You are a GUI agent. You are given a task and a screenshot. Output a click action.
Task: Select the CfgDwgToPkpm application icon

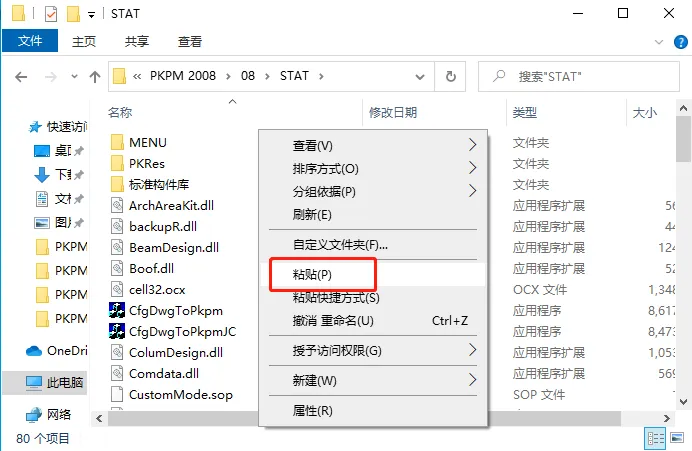coord(117,310)
